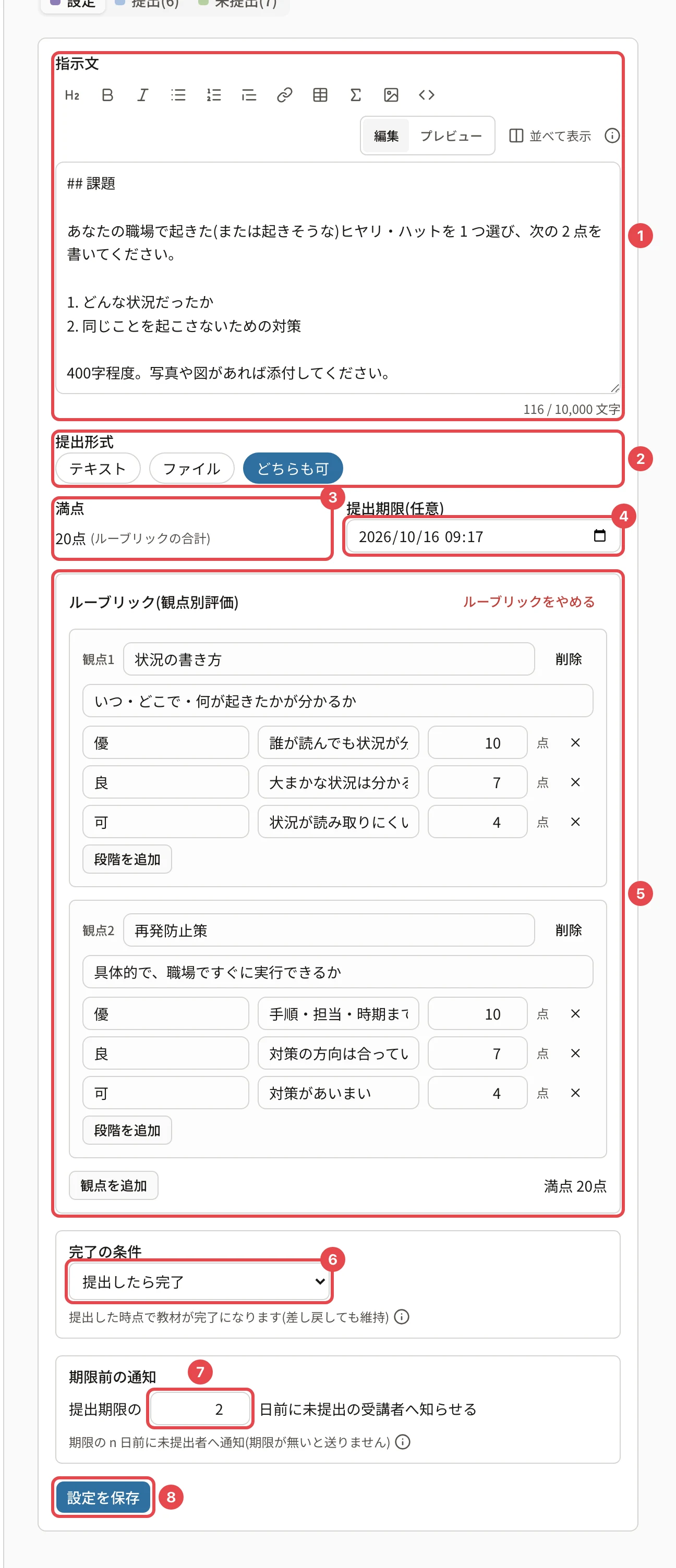Insert a block quote or indent
Screen dimensions: 676x1568
tap(249, 95)
